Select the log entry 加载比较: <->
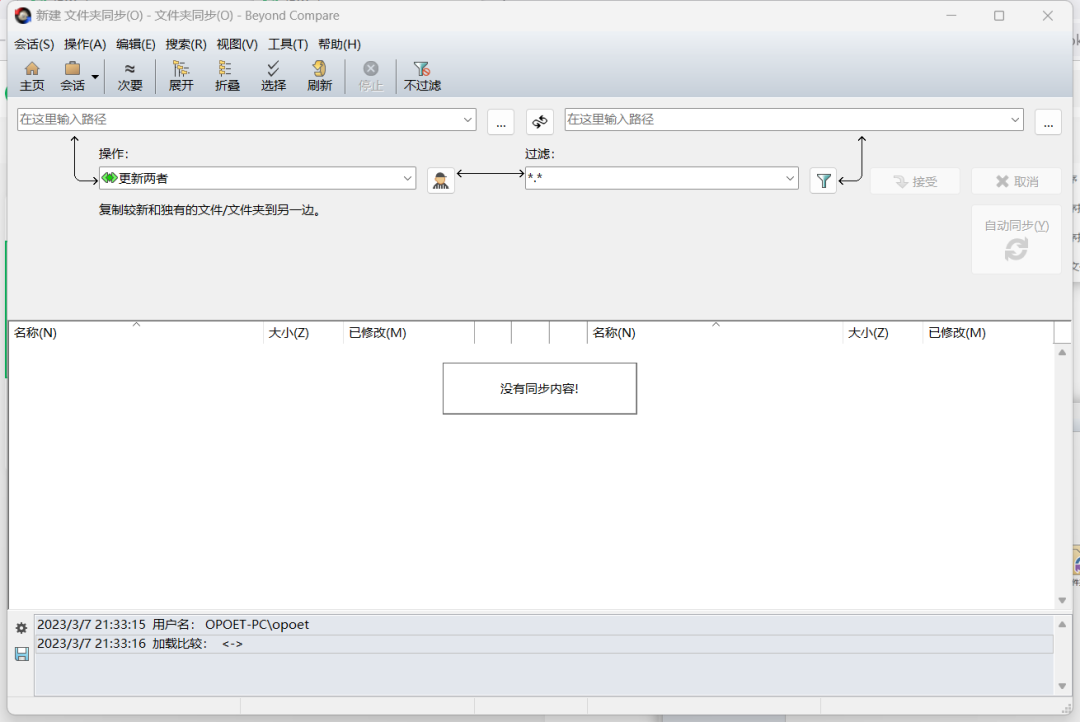This screenshot has height=722, width=1080. click(x=544, y=644)
